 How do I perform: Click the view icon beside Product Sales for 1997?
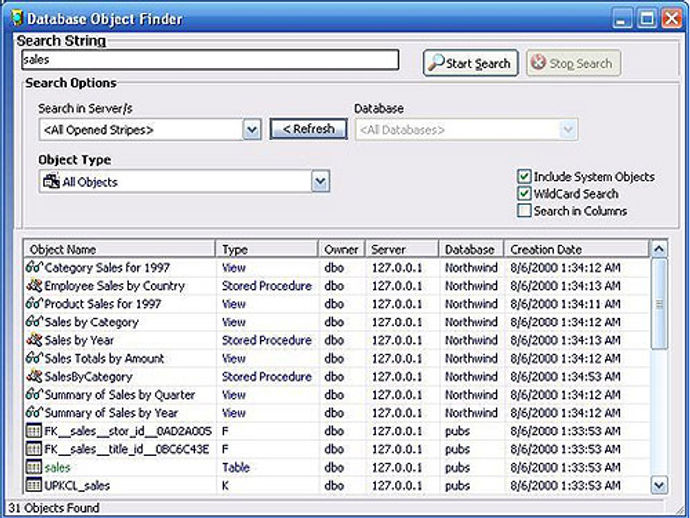coord(34,304)
